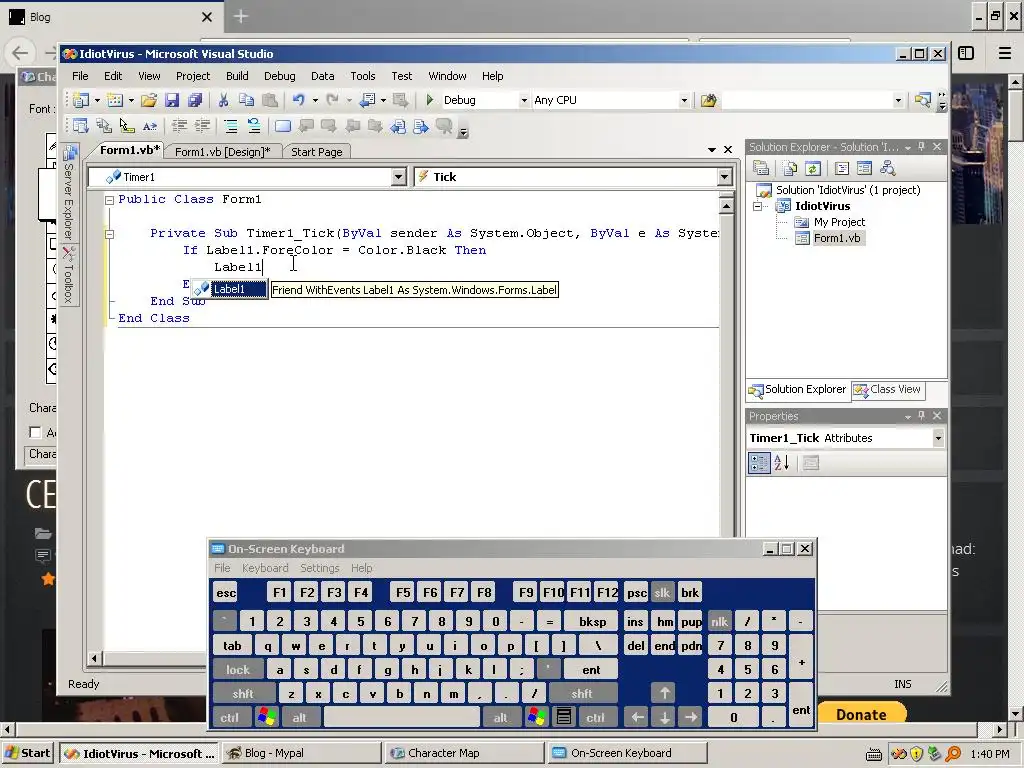Open the active files list dropdown arrow

(712, 150)
